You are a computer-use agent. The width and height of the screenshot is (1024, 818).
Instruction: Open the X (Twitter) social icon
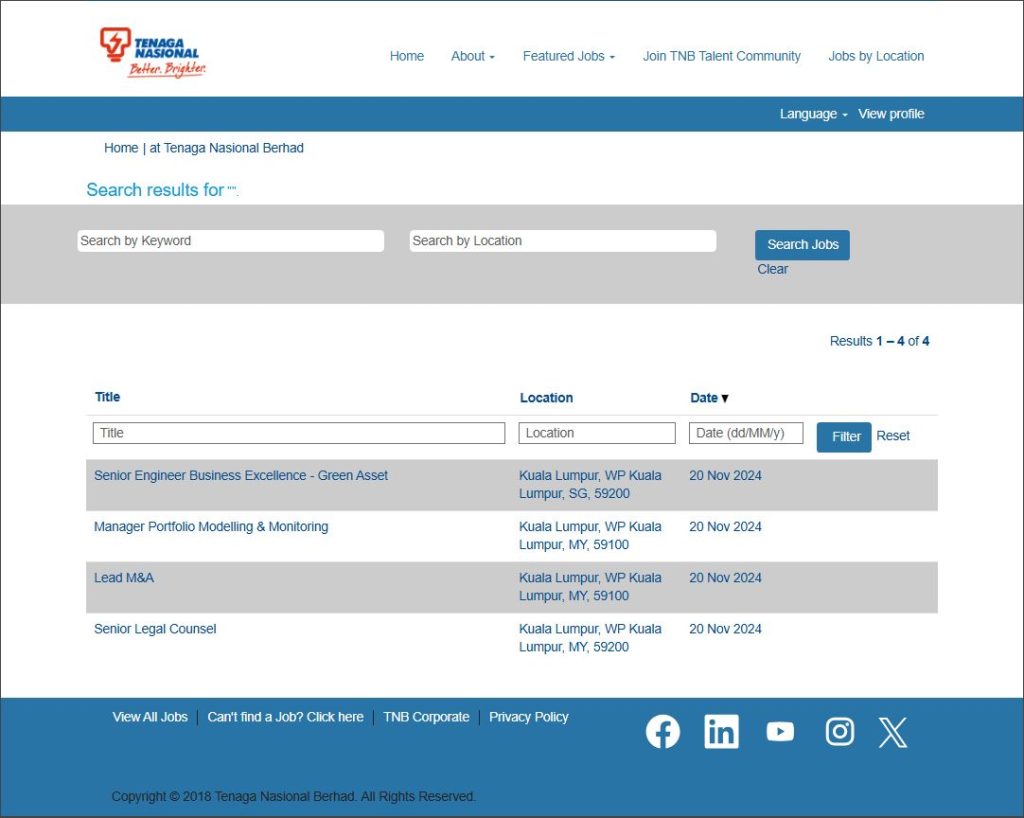tap(893, 732)
